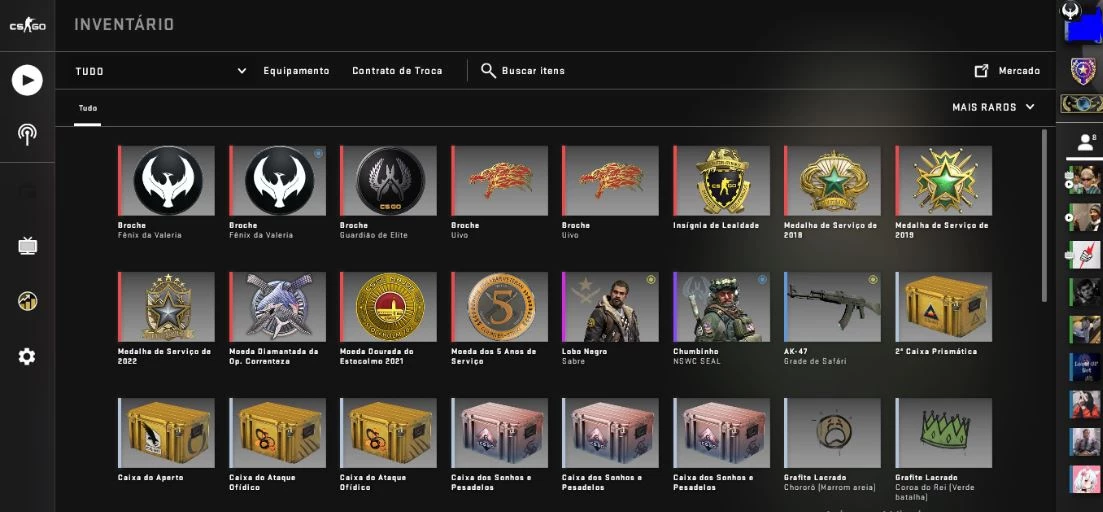Open the Mercado link
The image size is (1103, 512).
pos(1019,71)
